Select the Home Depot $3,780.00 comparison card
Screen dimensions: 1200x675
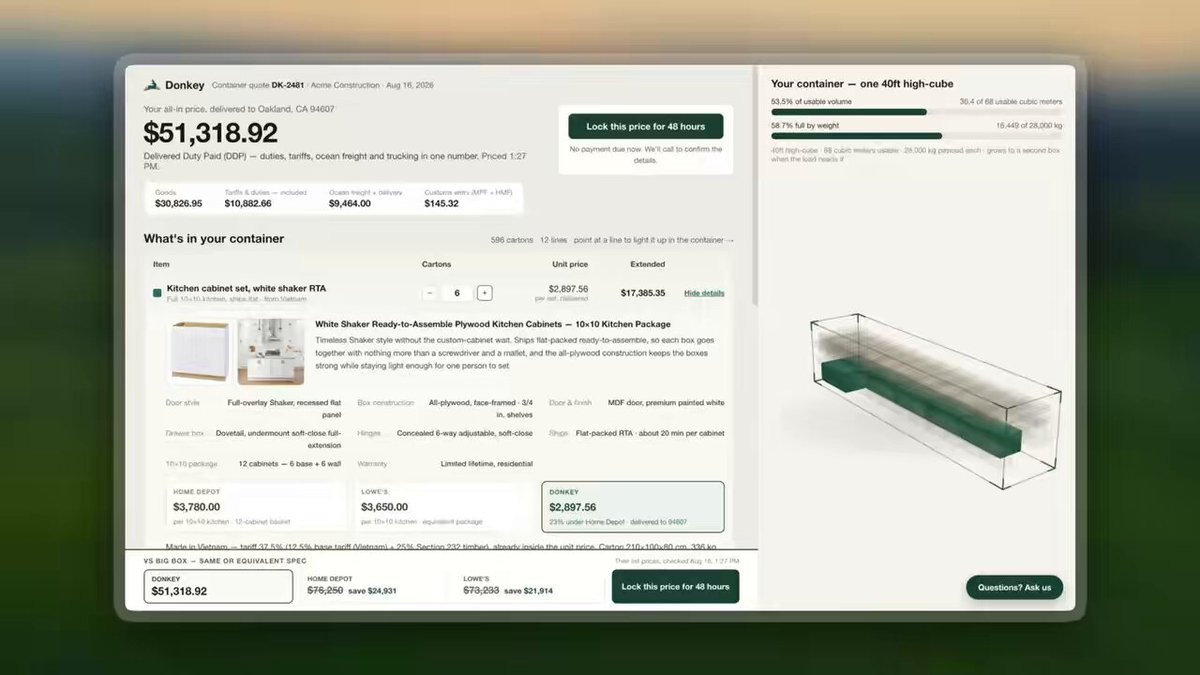click(x=257, y=508)
